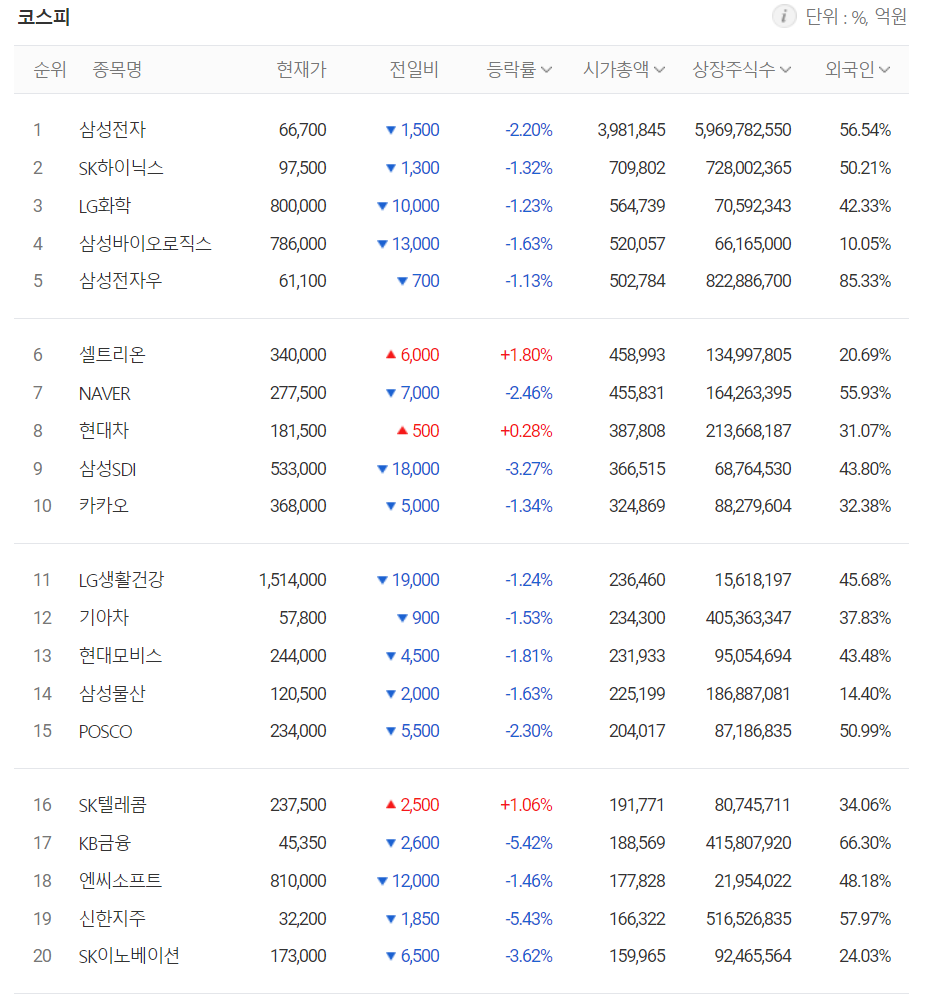935x1003 pixels.
Task: Open SK이노베이션 stock link
Action: 129,956
